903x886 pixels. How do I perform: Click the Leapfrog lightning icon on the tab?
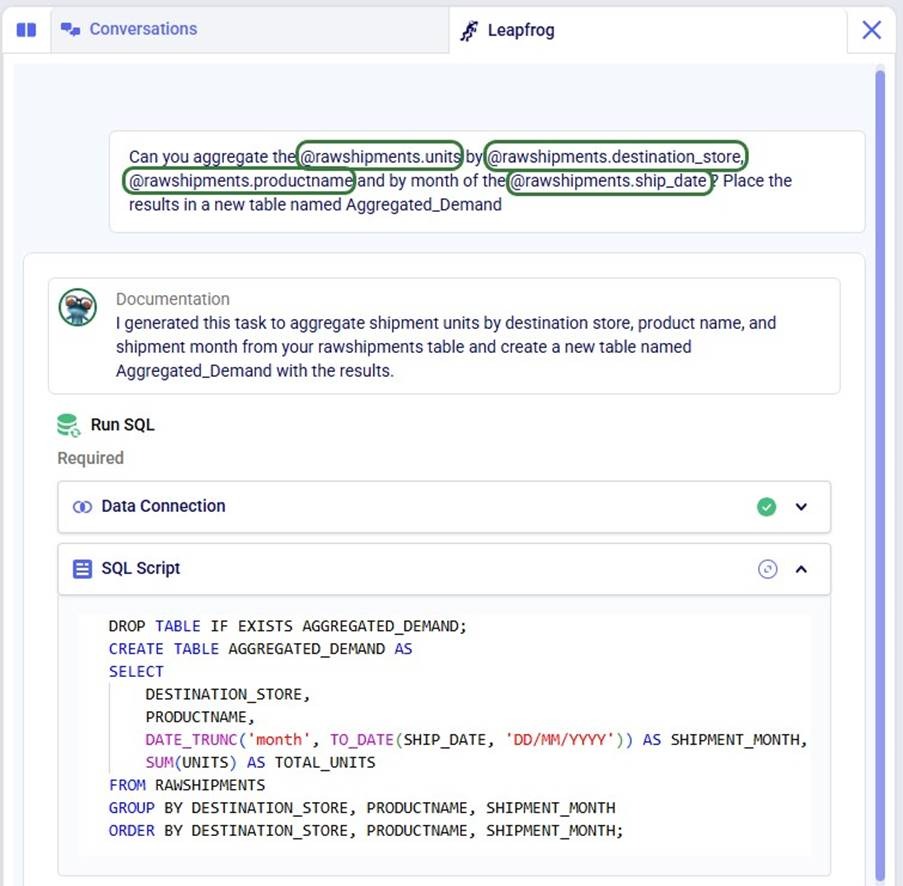(x=467, y=30)
